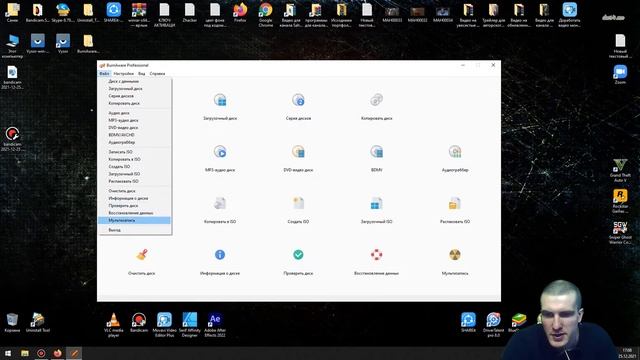640x360 pixels.
Task: Open the Восстановление данных lifebuoy icon
Action: [376, 255]
